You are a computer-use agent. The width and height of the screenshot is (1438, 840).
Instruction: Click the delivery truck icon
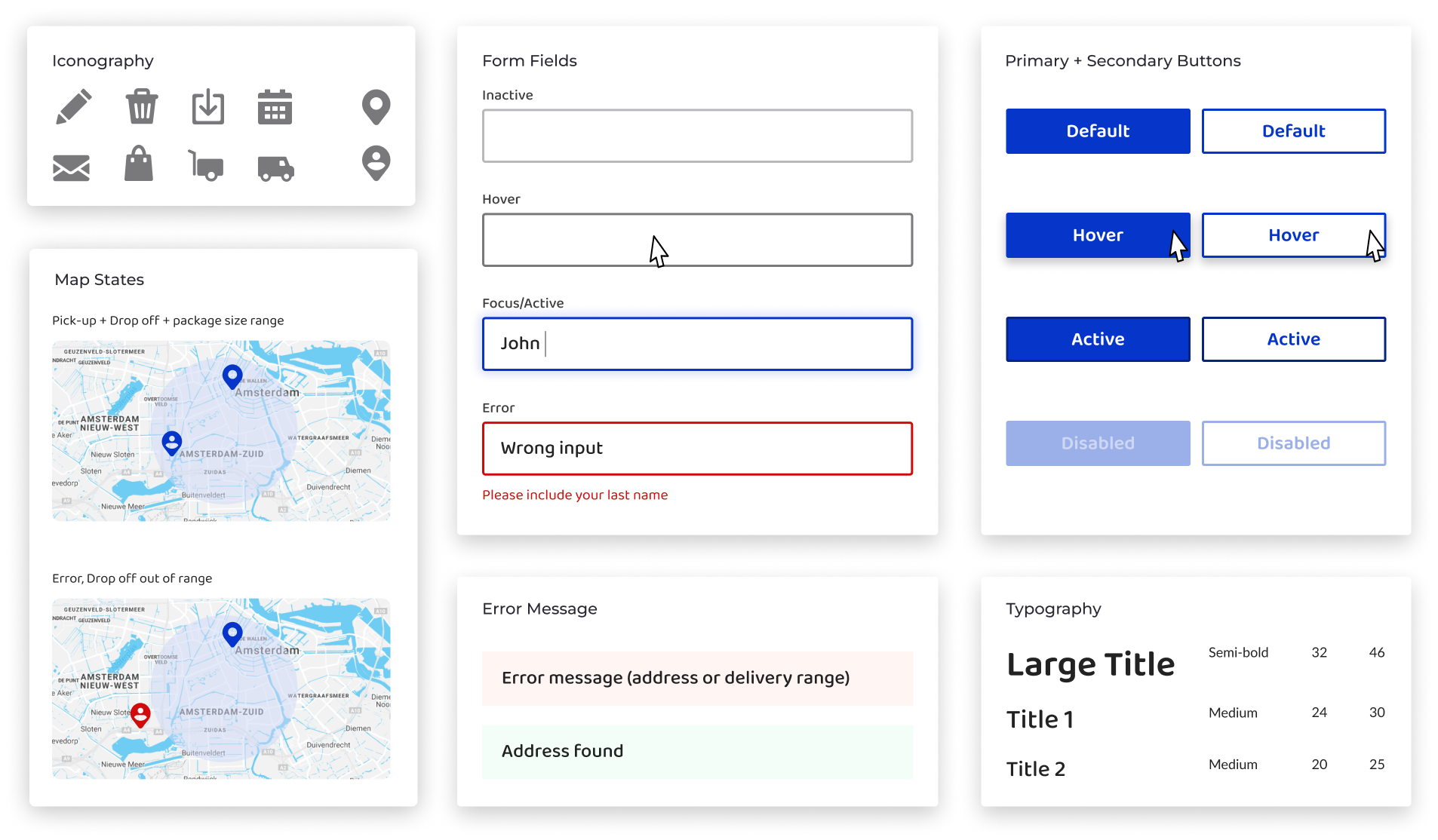coord(275,168)
